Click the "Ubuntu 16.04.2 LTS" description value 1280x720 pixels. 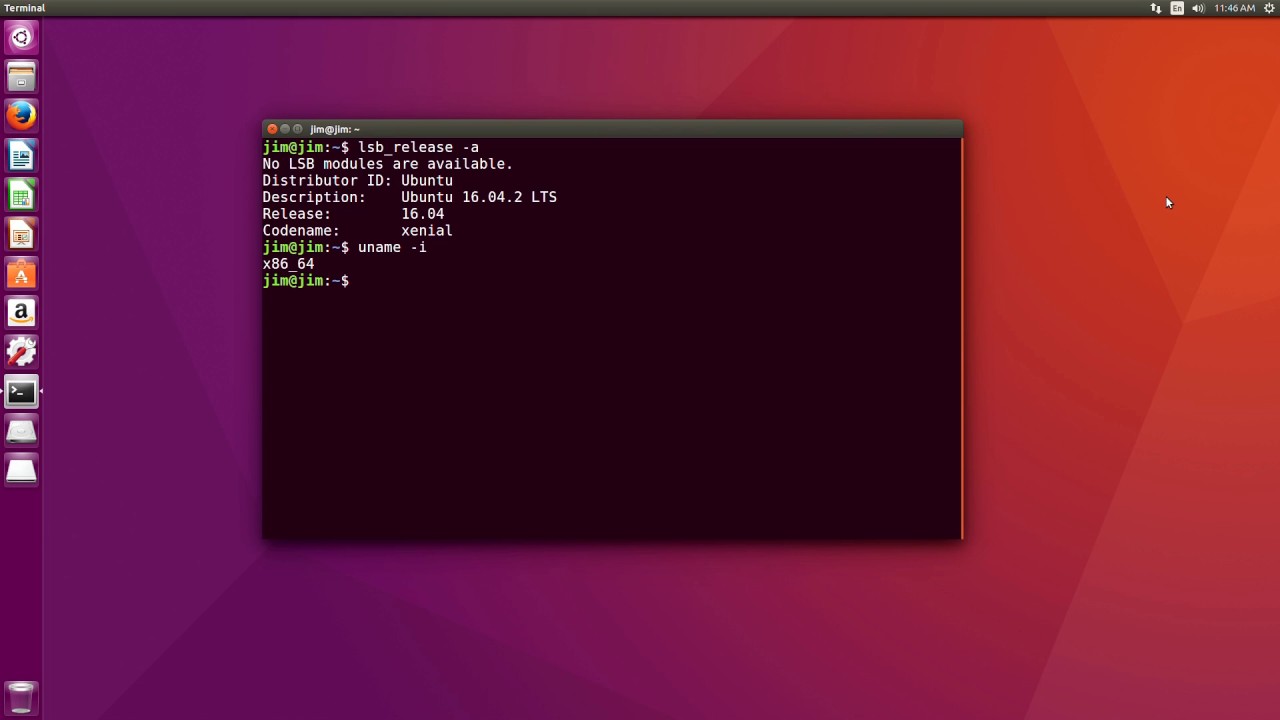[479, 197]
